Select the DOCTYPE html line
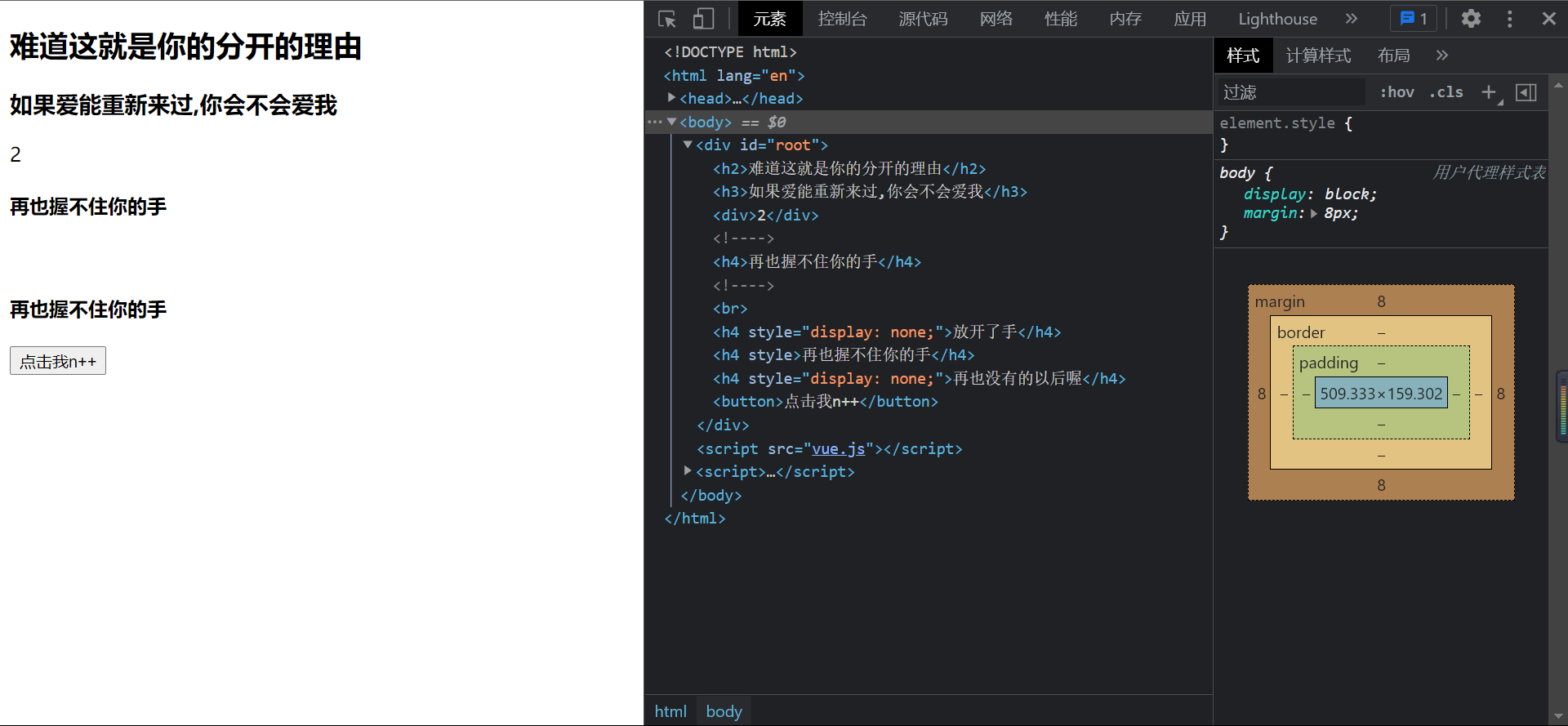 730,51
